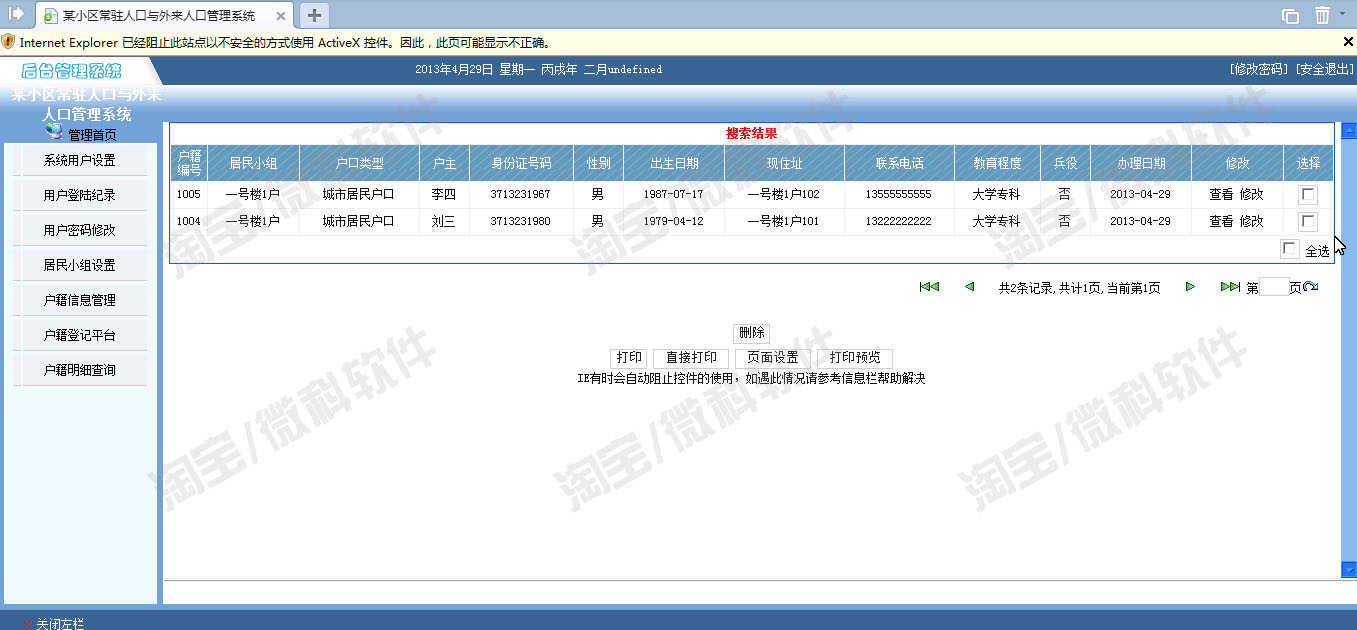This screenshot has height=630, width=1357.
Task: Click 修改密码 link in header
Action: click(1258, 69)
